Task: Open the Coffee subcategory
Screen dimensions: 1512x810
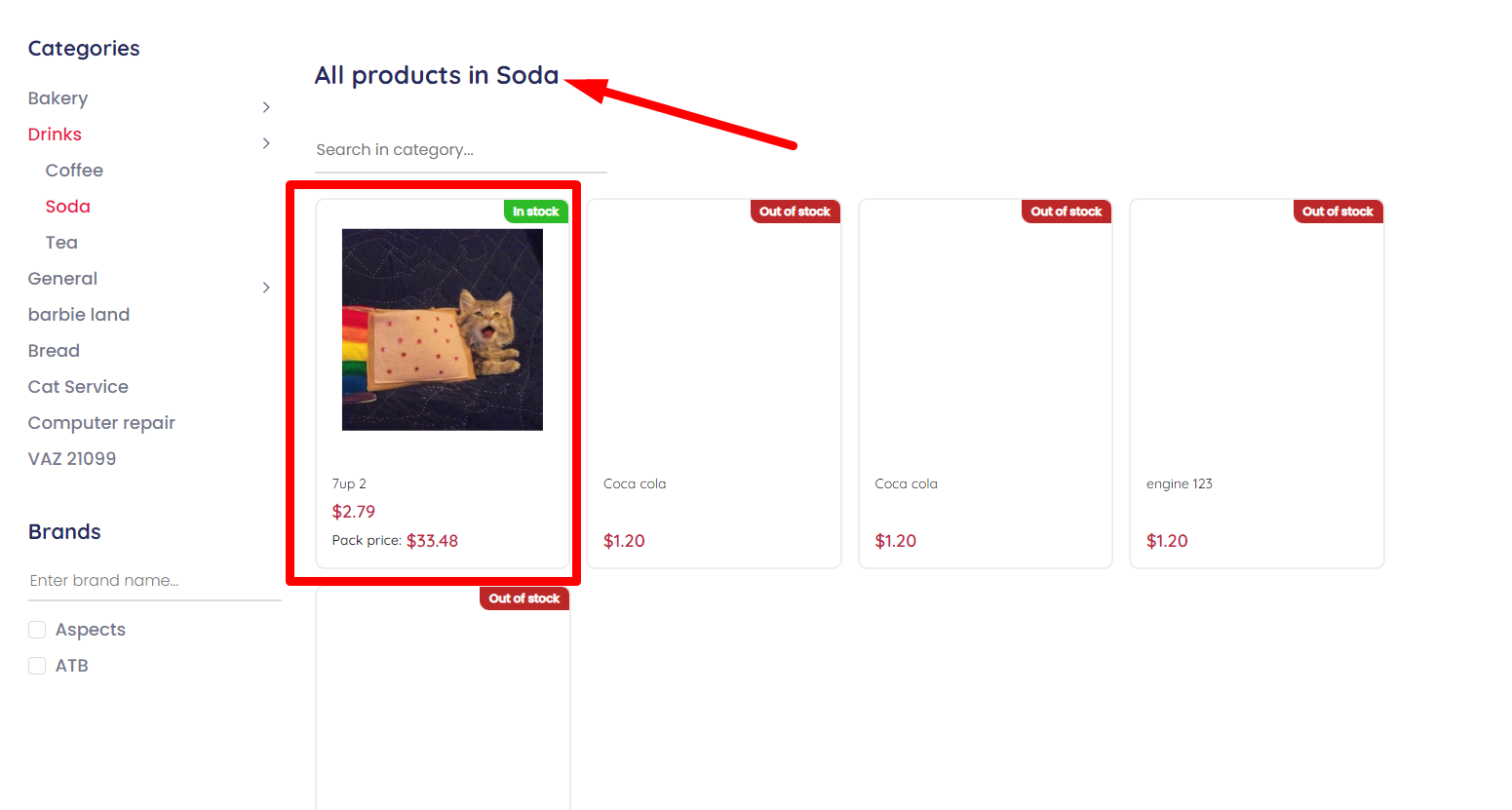Action: 74,171
